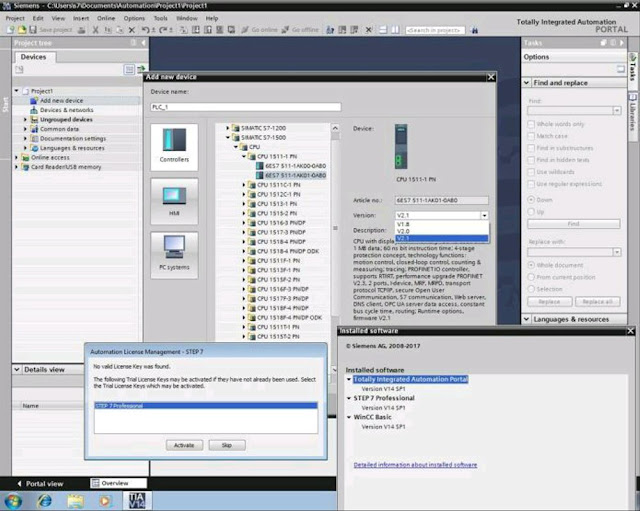The width and height of the screenshot is (640, 511).
Task: Click the split editor vertically icon
Action: coord(395,30)
